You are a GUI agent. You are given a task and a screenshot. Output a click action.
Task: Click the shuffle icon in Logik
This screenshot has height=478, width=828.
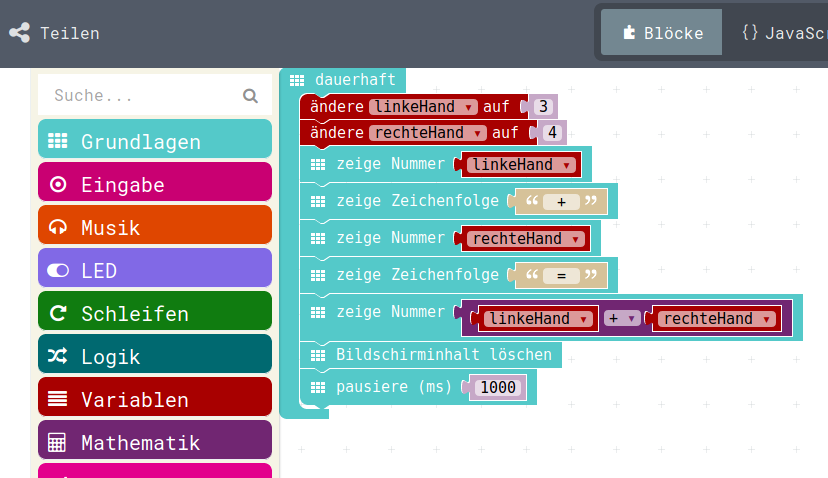click(x=58, y=356)
